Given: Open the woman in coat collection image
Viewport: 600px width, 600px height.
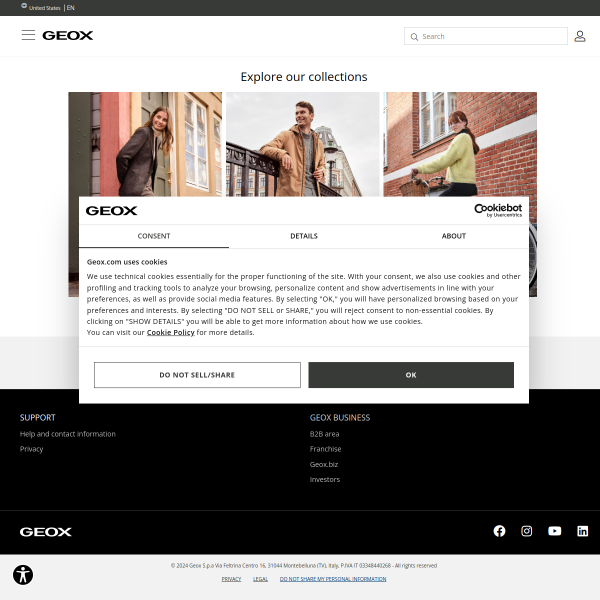Looking at the screenshot, I should coord(145,144).
